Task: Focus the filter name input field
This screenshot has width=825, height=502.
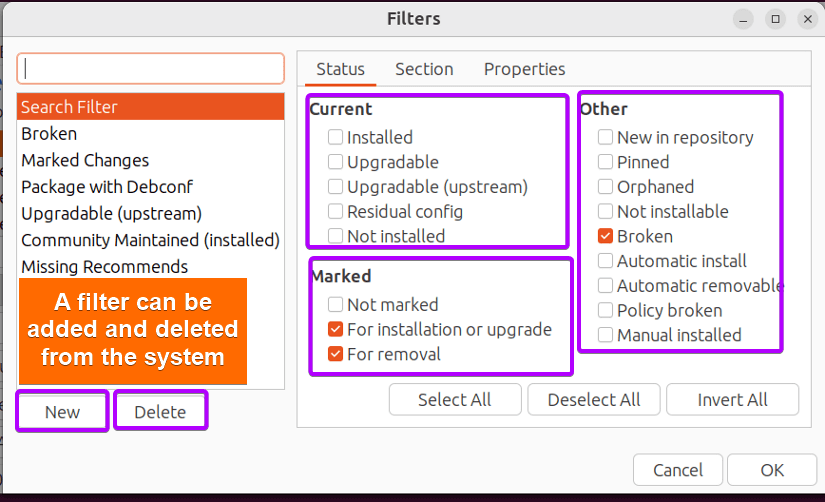Action: pos(150,68)
